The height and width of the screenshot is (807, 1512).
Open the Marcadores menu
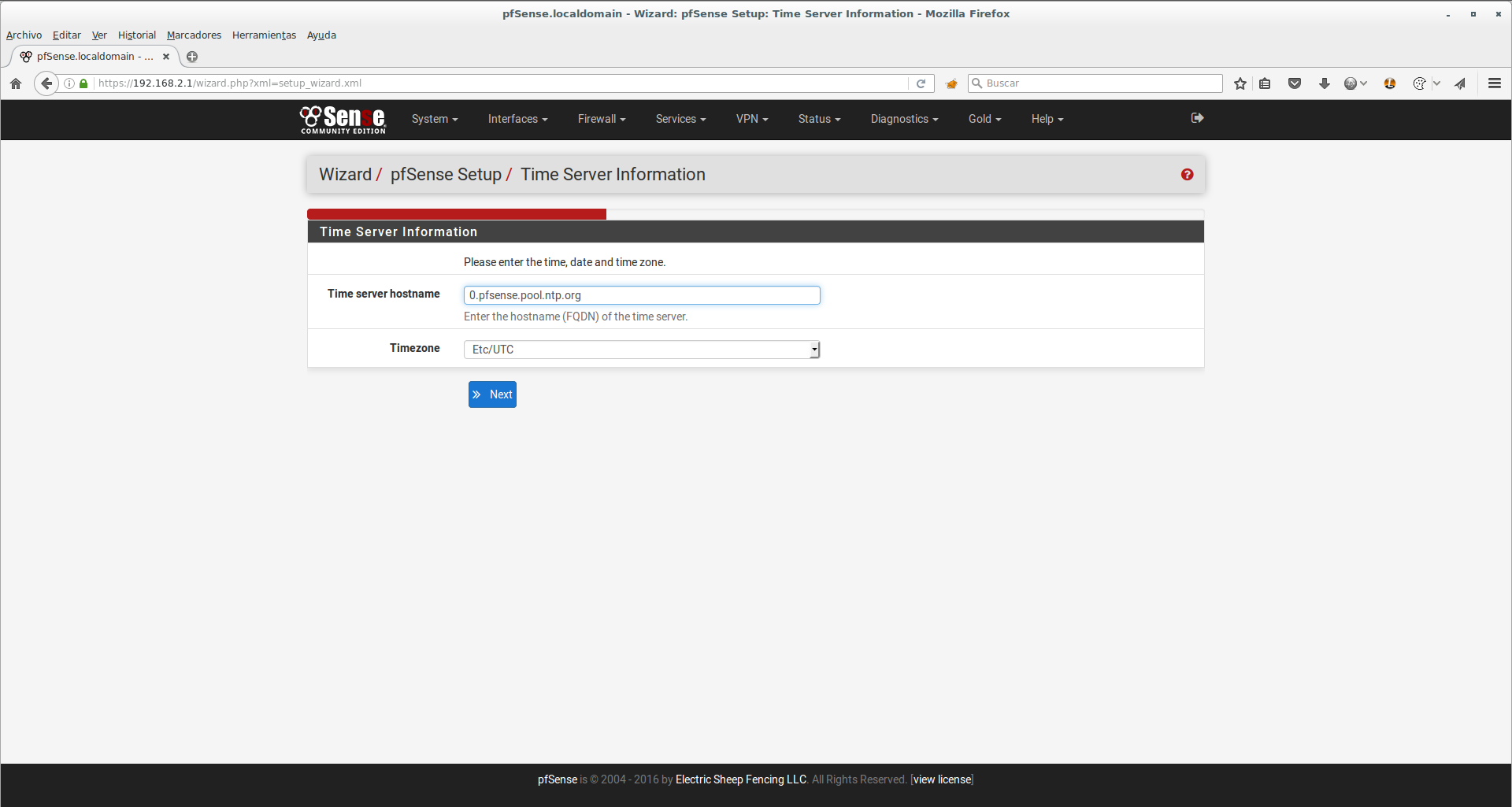(x=194, y=35)
